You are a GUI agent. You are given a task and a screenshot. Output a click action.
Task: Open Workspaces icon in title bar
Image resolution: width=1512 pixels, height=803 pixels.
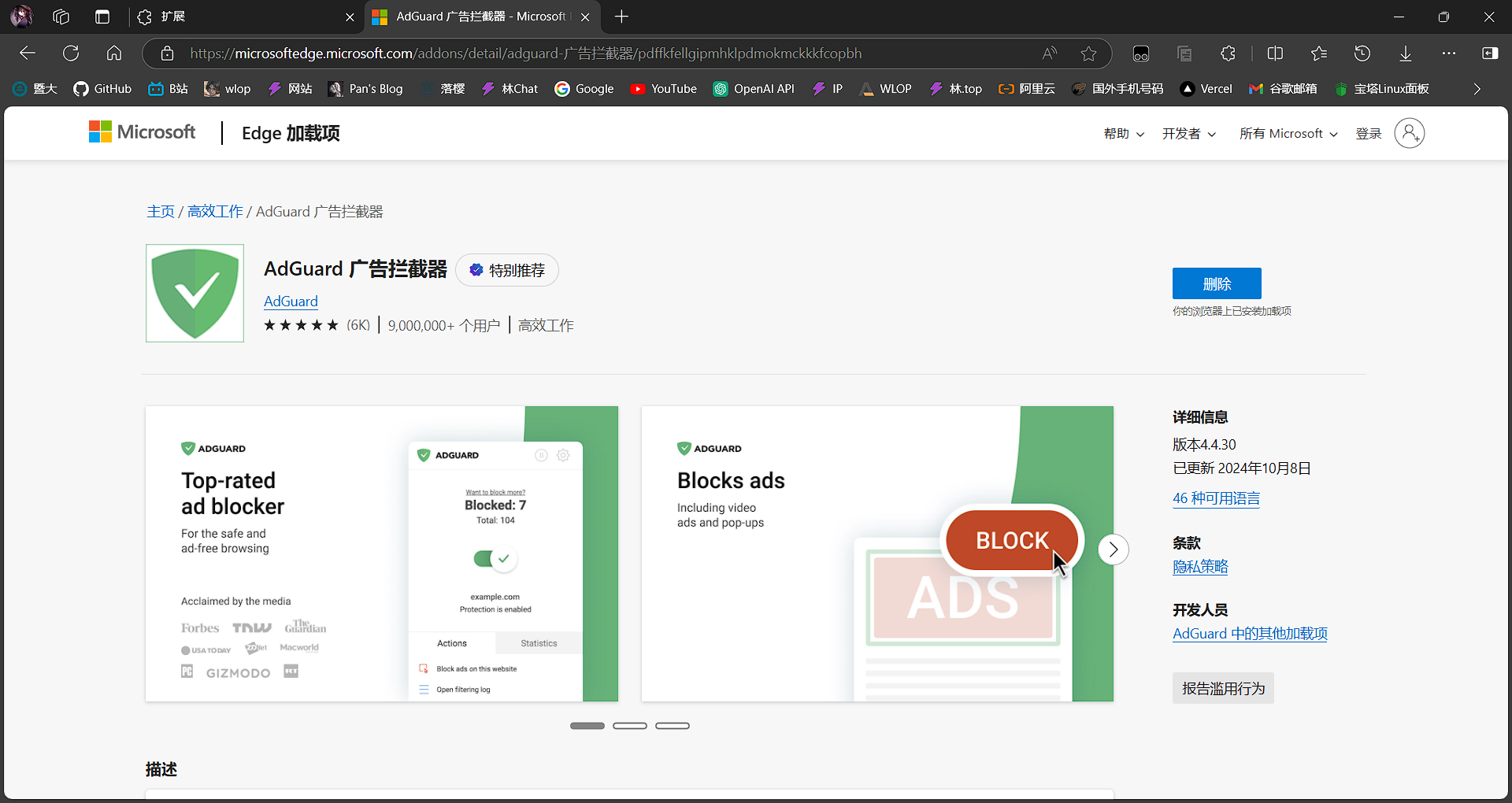(61, 17)
